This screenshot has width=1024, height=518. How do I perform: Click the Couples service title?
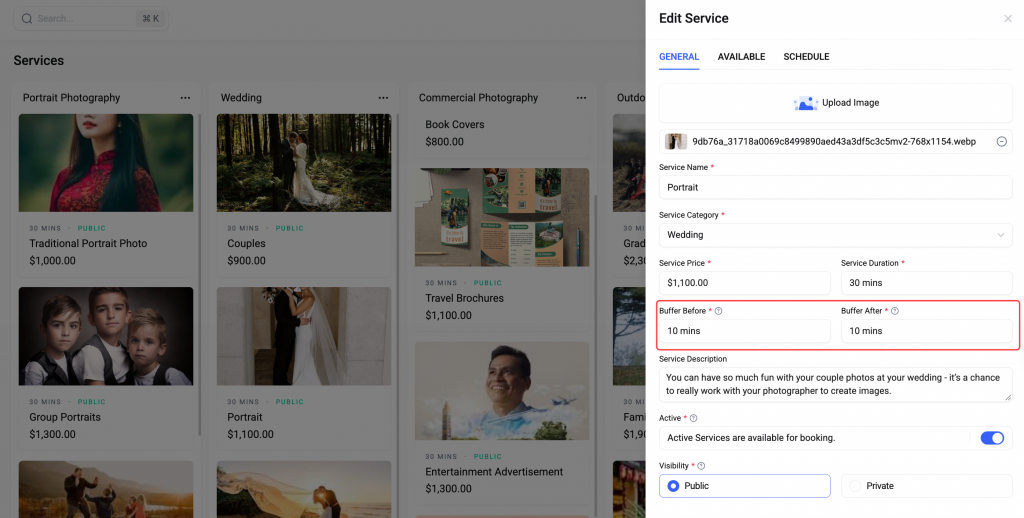click(x=246, y=243)
